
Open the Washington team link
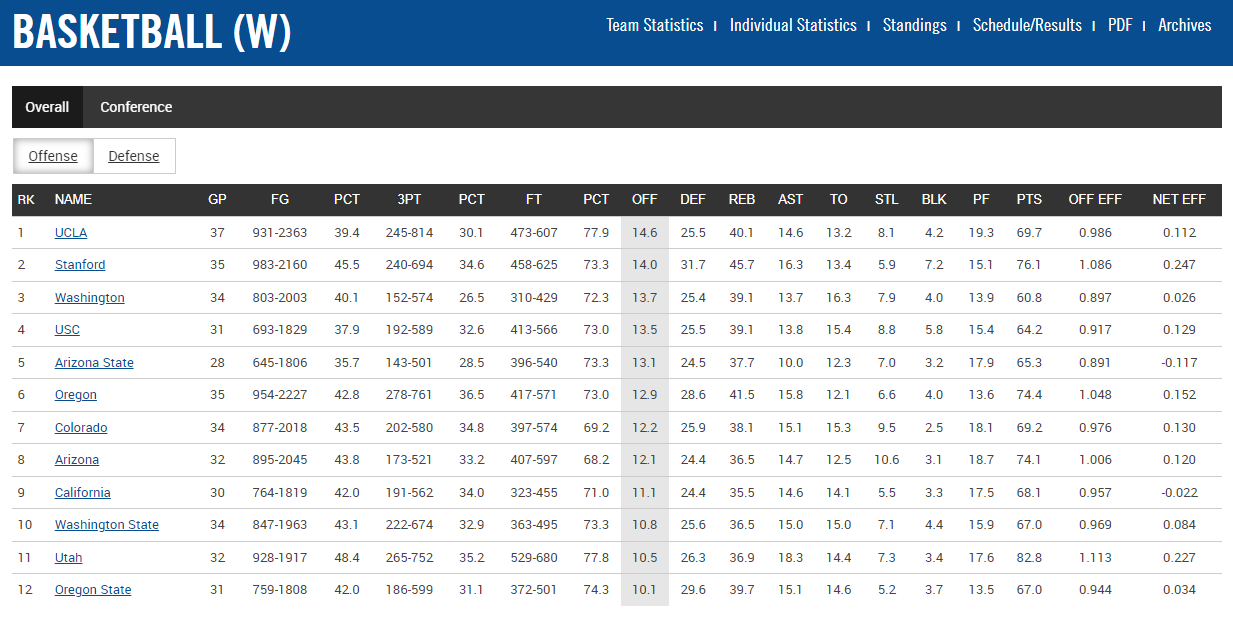(x=90, y=298)
